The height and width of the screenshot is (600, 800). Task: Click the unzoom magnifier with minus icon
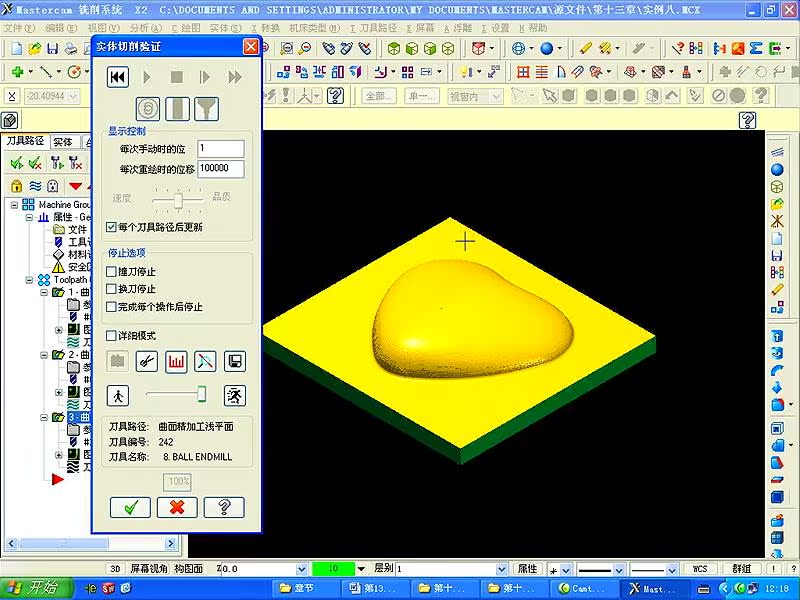coord(305,48)
